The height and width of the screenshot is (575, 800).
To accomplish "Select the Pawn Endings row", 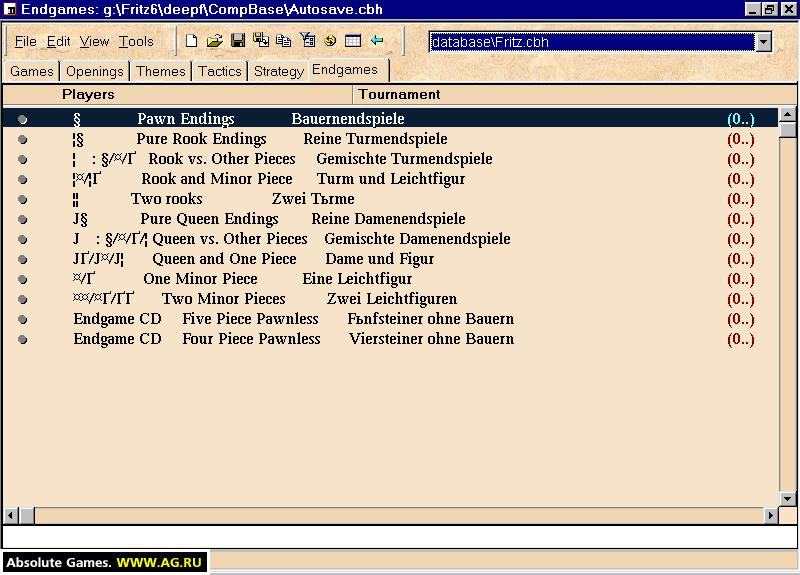I will 390,119.
